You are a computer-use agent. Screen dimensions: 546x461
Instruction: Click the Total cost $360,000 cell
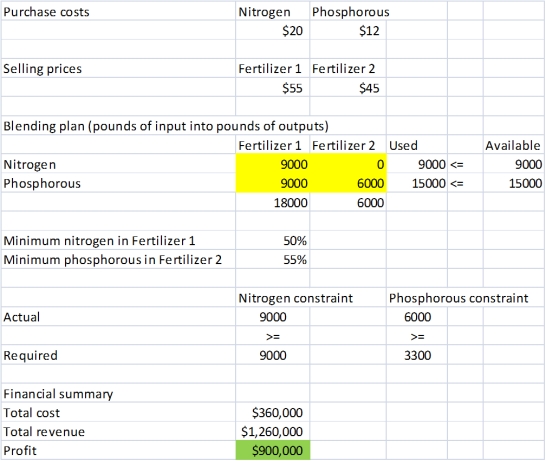272,412
